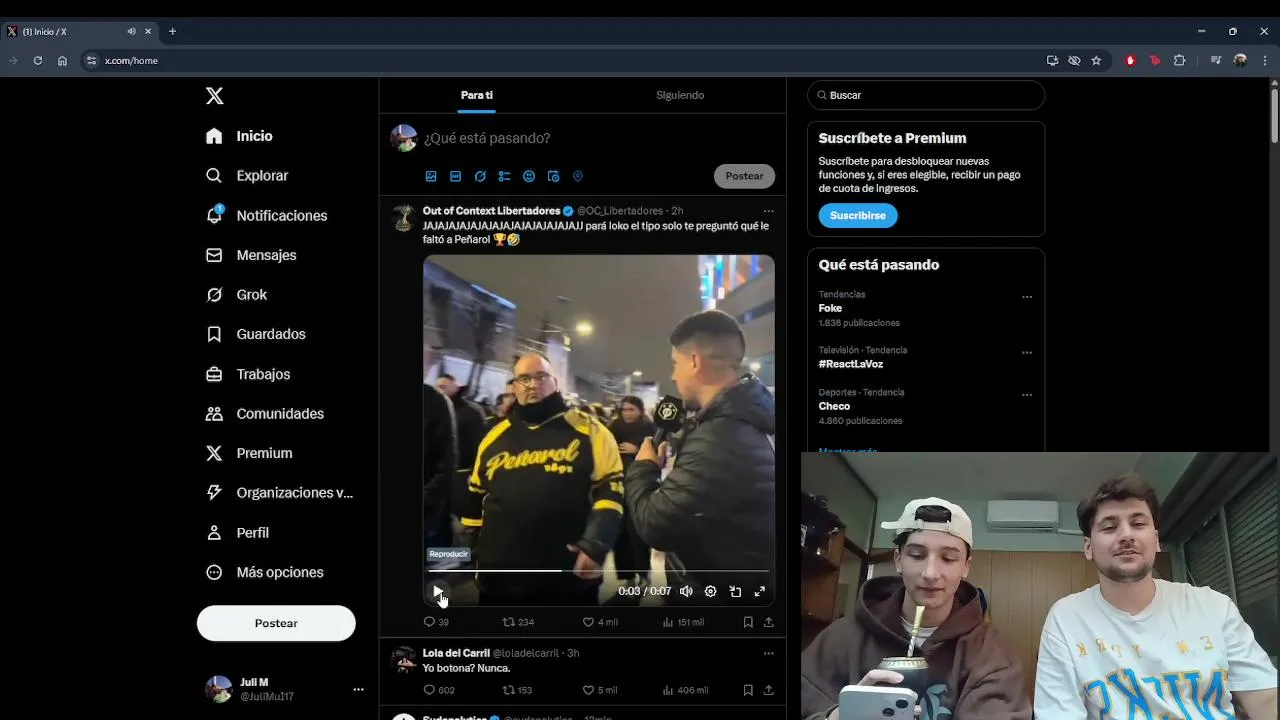
Task: Open more options on Lola del Carril post
Action: pyautogui.click(x=768, y=653)
